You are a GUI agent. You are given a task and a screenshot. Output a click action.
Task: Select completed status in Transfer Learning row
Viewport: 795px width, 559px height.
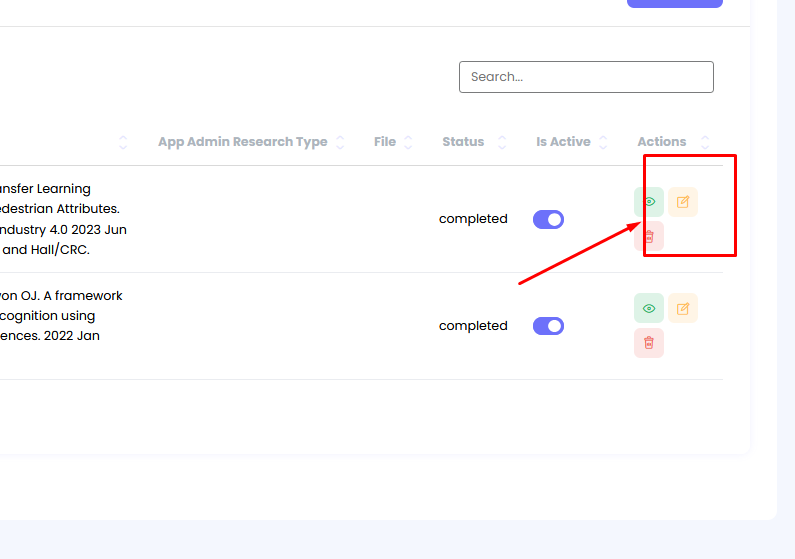473,219
